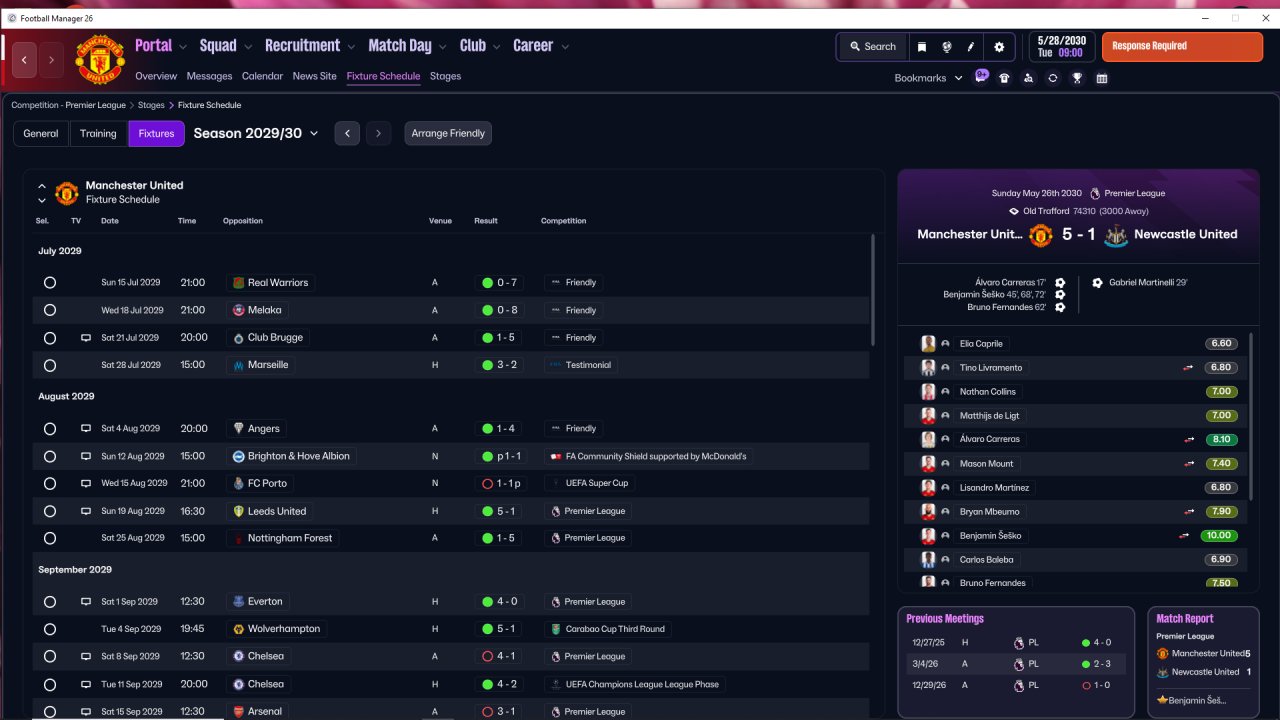Open the Premier League breadcrumb link
1280x720 pixels.
coord(68,105)
